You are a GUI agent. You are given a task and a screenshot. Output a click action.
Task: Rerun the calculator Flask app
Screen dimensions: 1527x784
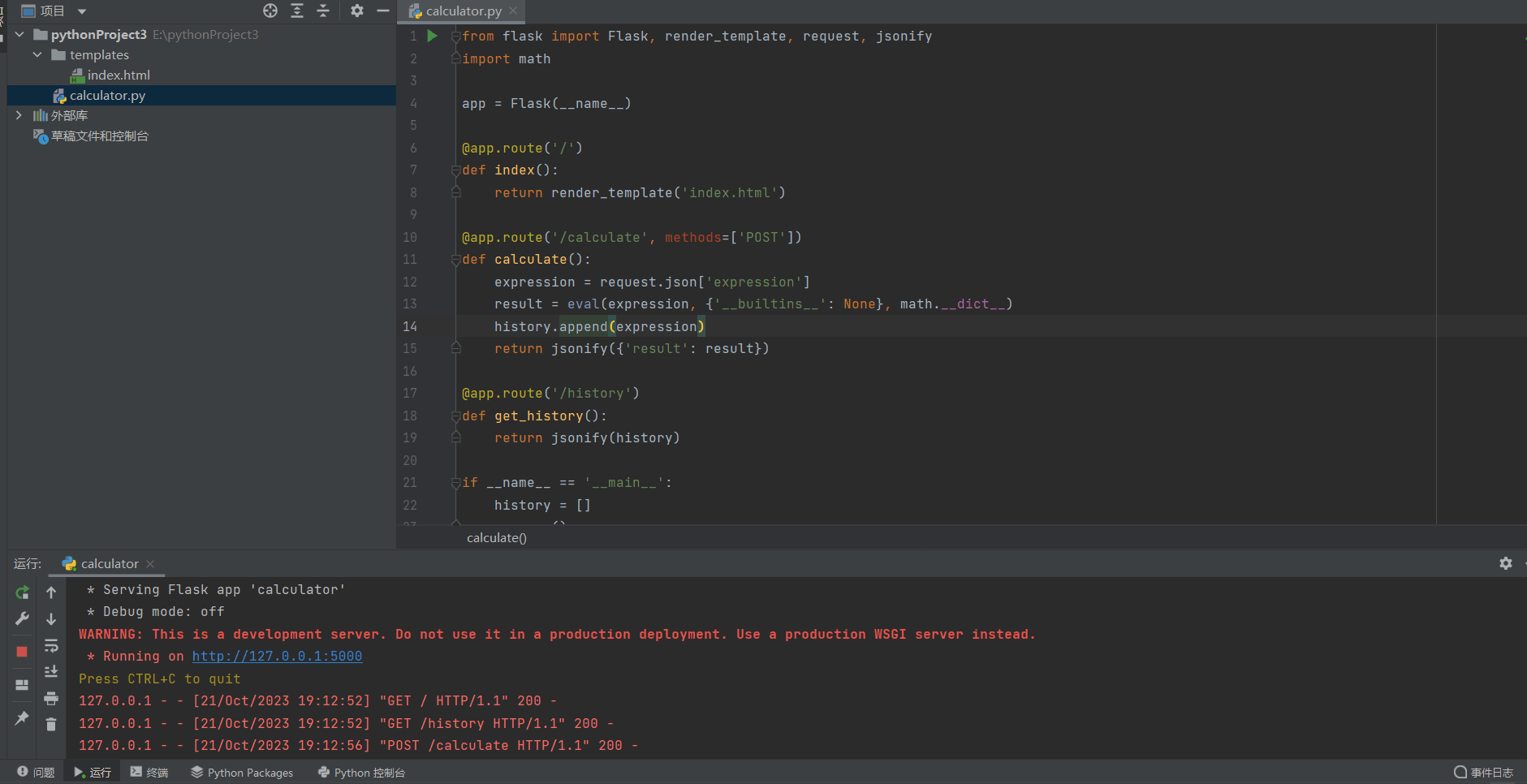(22, 592)
